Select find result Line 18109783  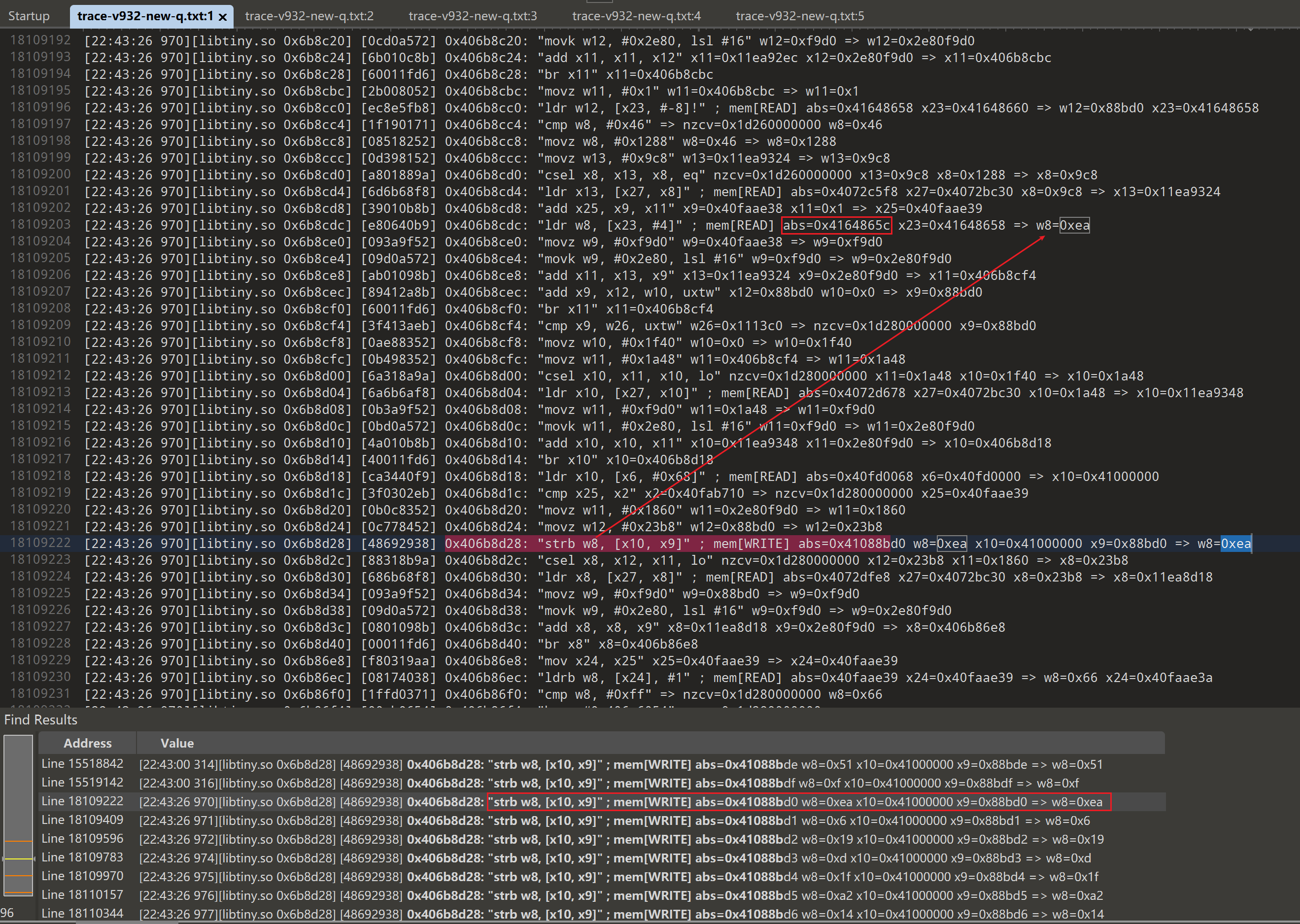pyautogui.click(x=602, y=858)
